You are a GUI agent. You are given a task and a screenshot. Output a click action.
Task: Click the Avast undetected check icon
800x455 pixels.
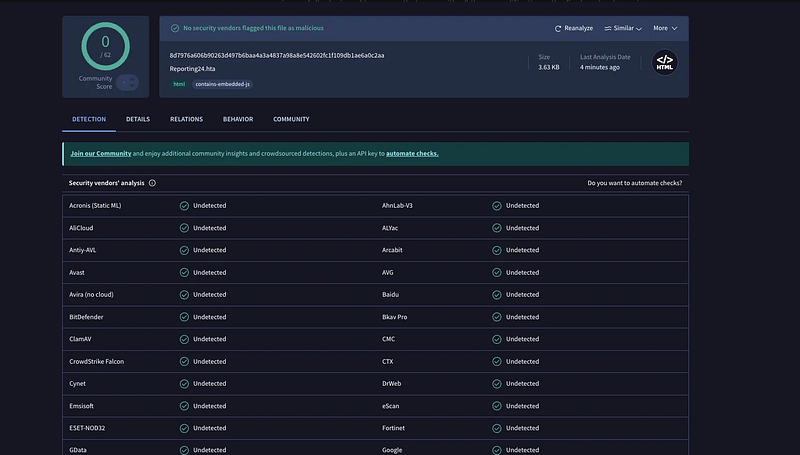pyautogui.click(x=184, y=272)
